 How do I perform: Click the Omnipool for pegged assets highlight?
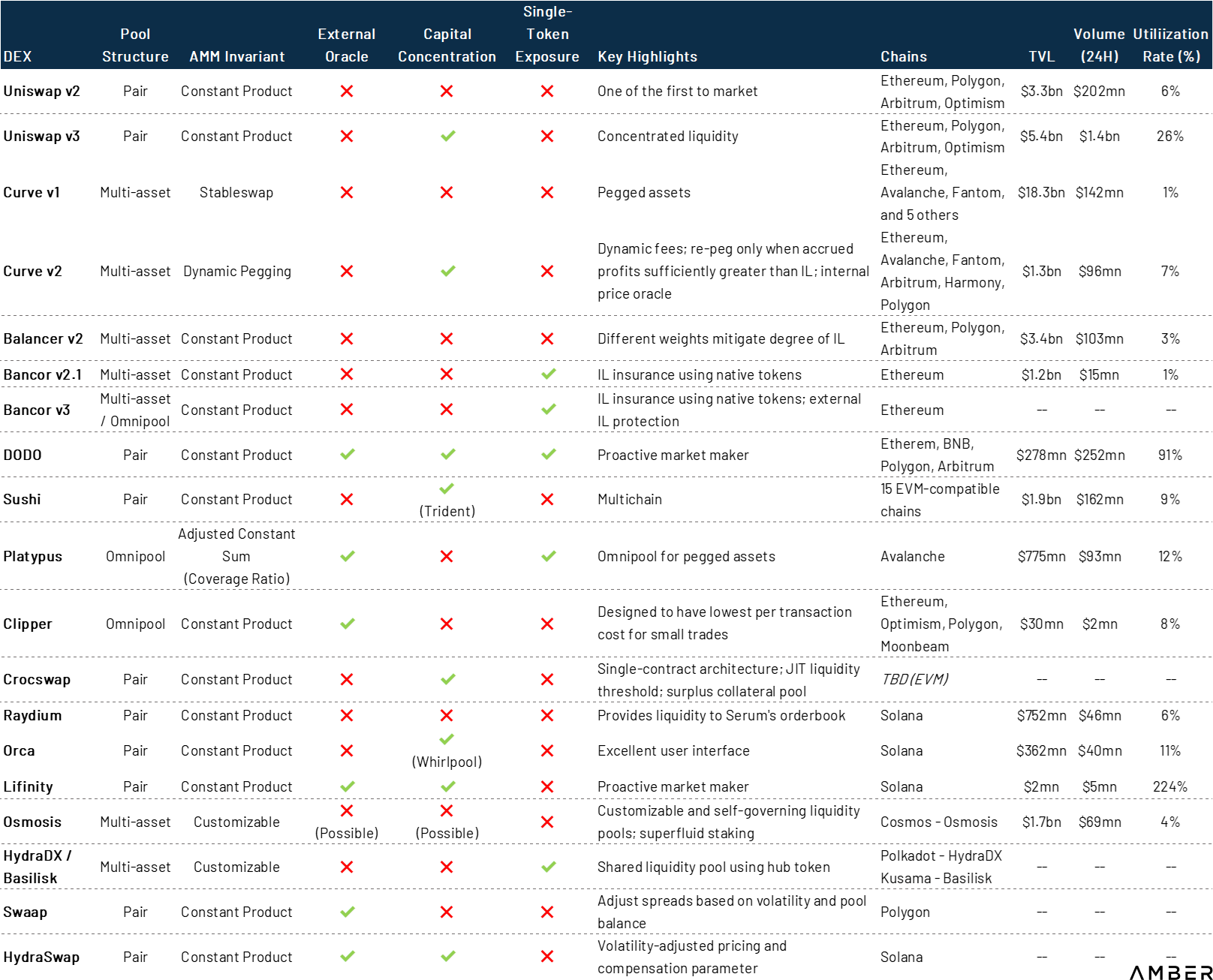pos(686,556)
